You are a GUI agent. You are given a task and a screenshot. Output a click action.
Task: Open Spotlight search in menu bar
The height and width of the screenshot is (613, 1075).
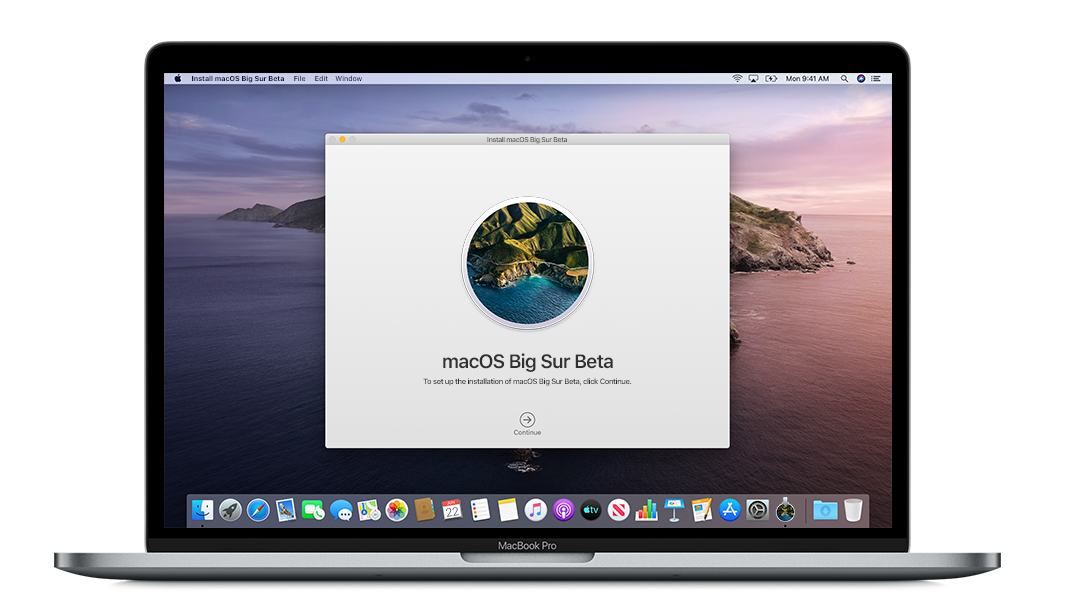point(844,79)
